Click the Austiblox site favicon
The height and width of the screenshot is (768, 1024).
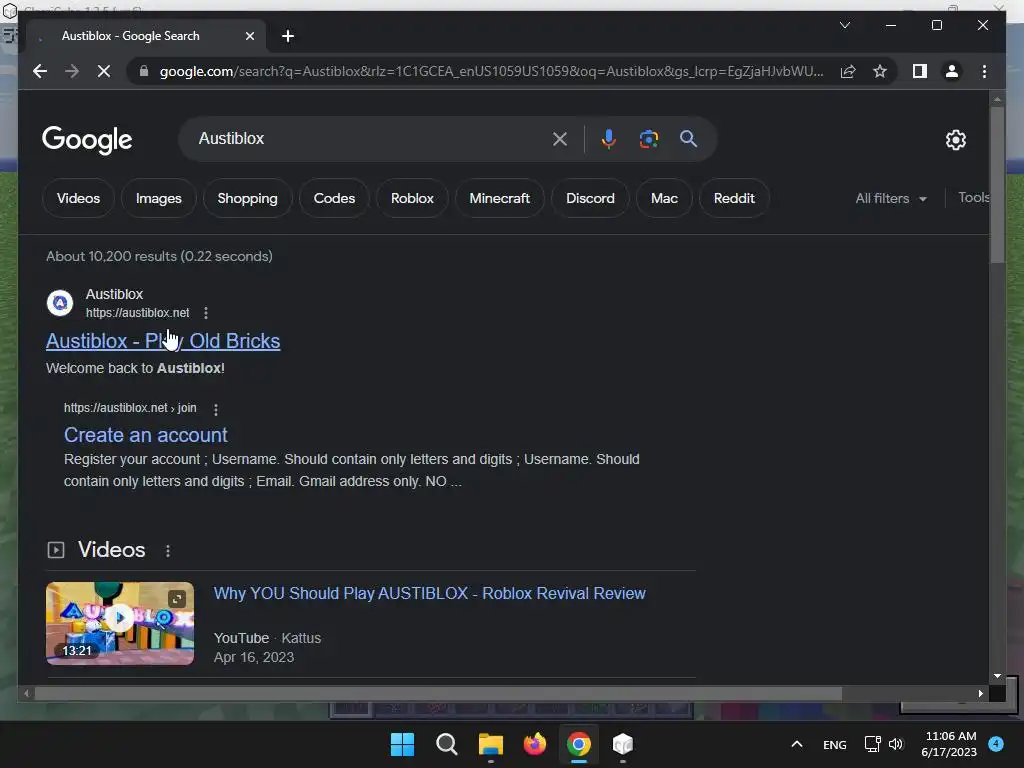(59, 302)
